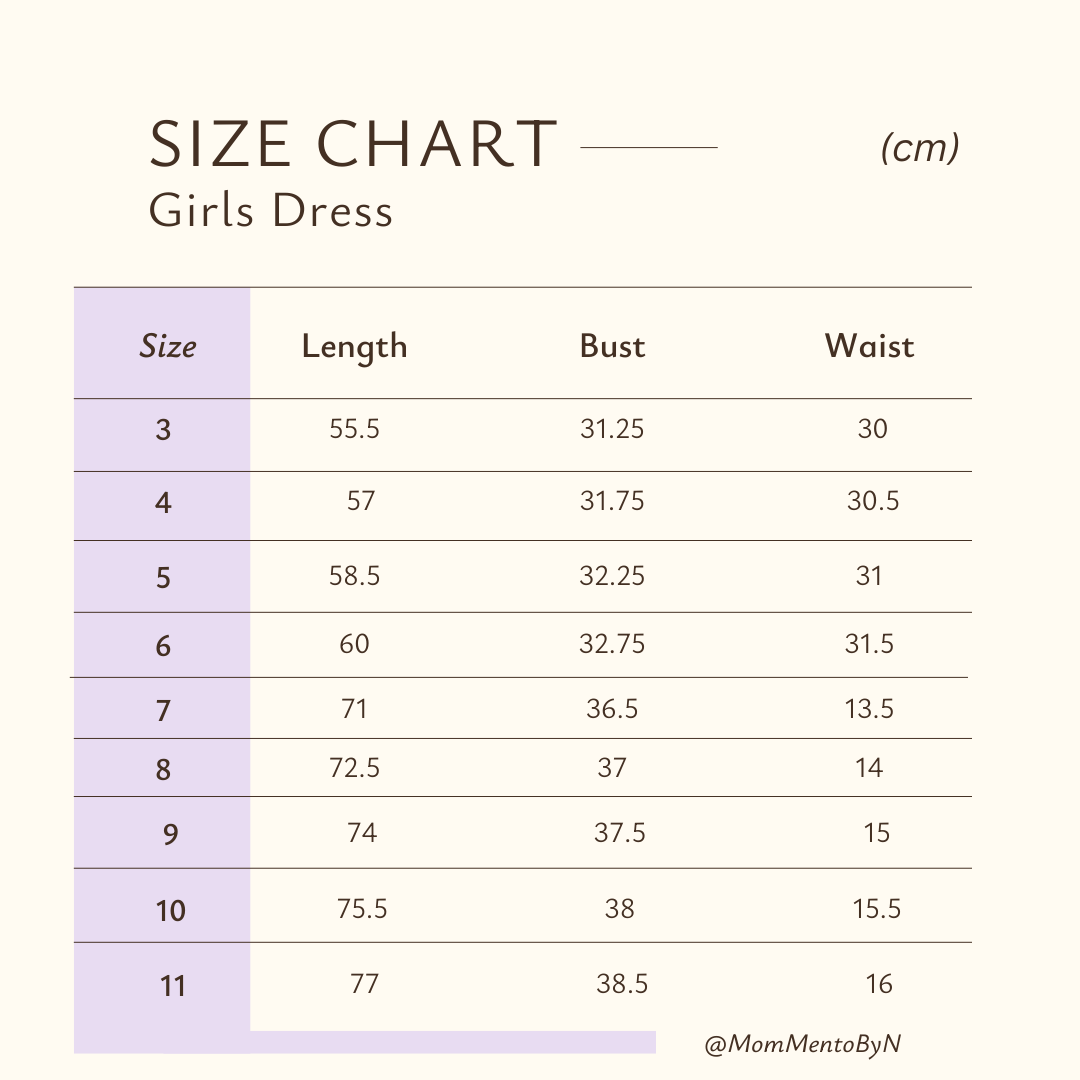Viewport: 1080px width, 1080px height.
Task: Click the (cm) unit label
Action: [920, 148]
